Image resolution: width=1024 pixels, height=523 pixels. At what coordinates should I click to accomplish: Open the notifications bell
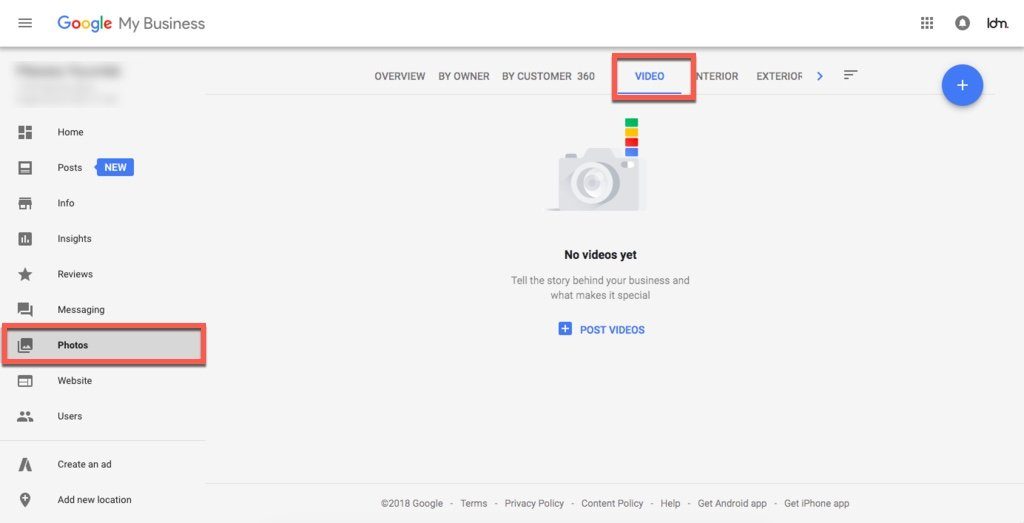click(x=962, y=24)
